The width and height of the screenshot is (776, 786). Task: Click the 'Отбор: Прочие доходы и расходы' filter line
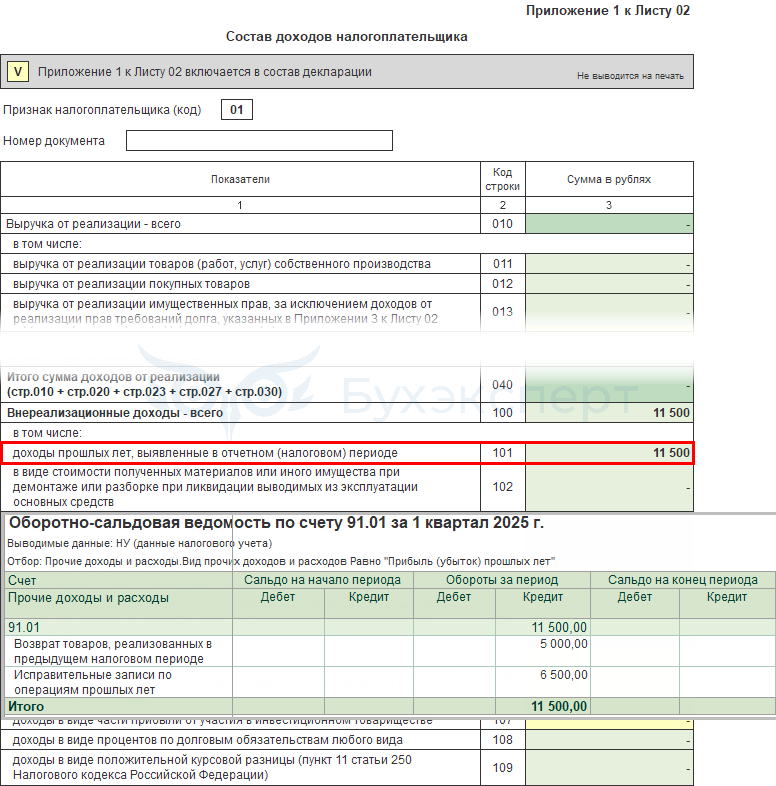281,561
